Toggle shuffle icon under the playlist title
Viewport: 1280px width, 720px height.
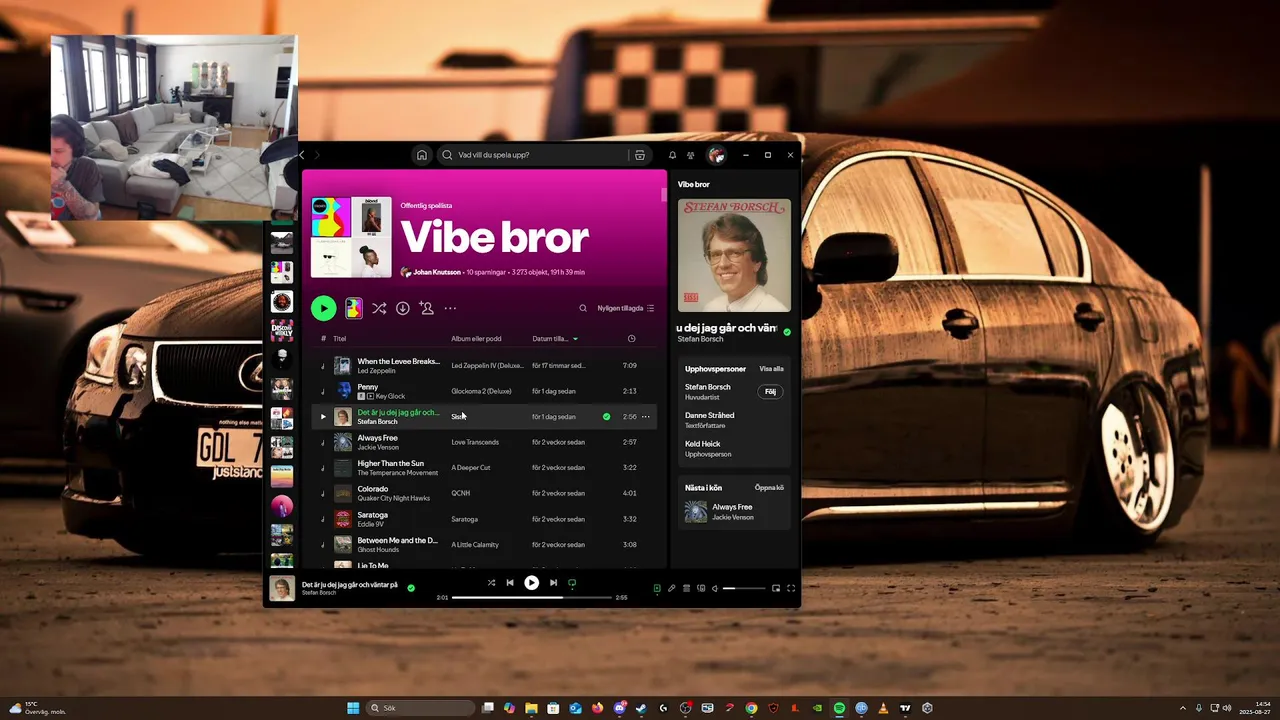pos(379,308)
